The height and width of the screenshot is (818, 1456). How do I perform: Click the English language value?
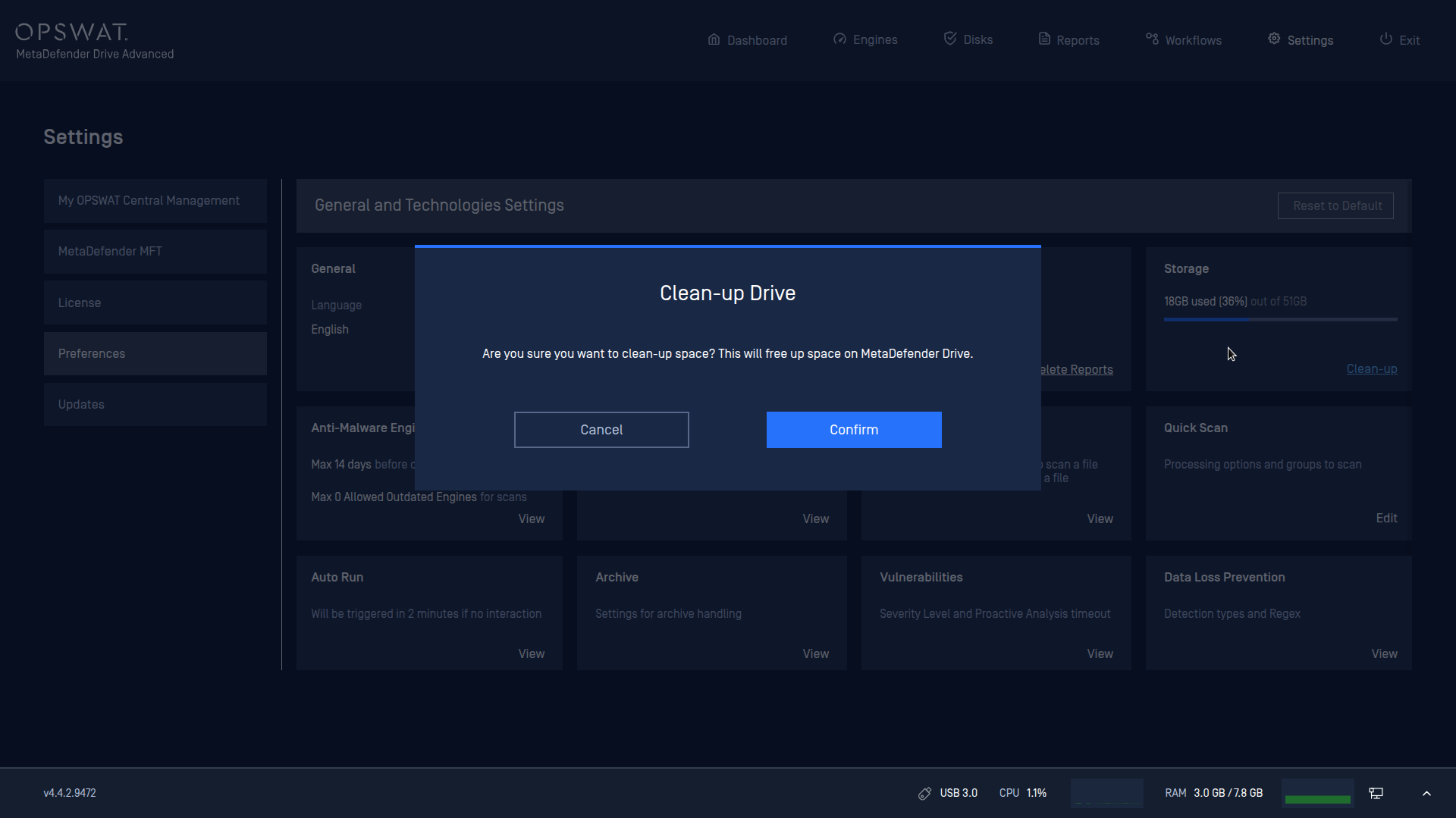pos(330,330)
